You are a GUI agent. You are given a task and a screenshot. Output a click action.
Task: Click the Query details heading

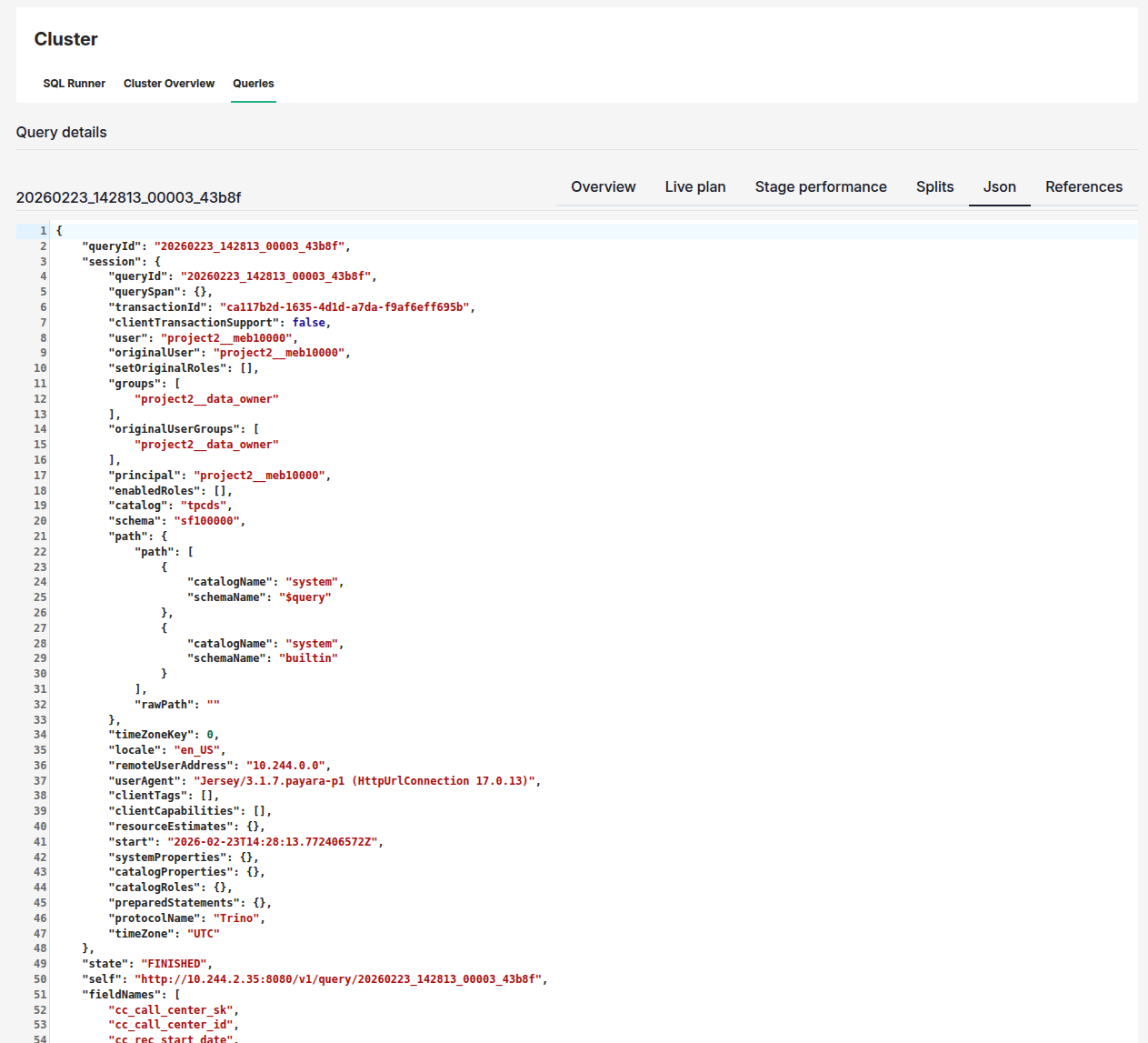(61, 132)
